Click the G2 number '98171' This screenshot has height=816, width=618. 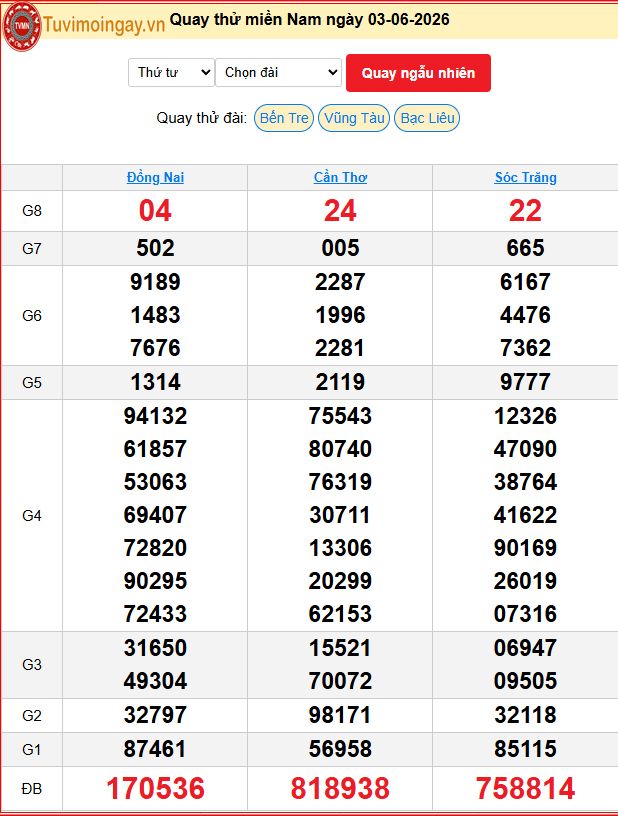pos(340,716)
